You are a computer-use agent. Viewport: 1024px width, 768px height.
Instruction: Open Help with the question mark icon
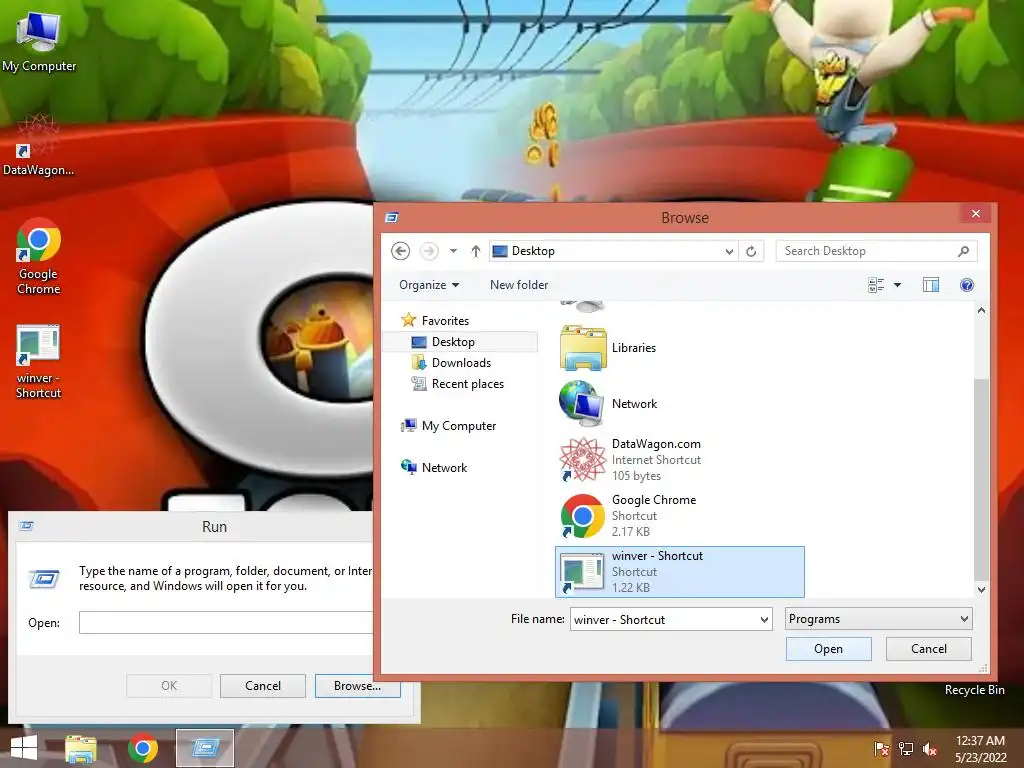click(967, 285)
